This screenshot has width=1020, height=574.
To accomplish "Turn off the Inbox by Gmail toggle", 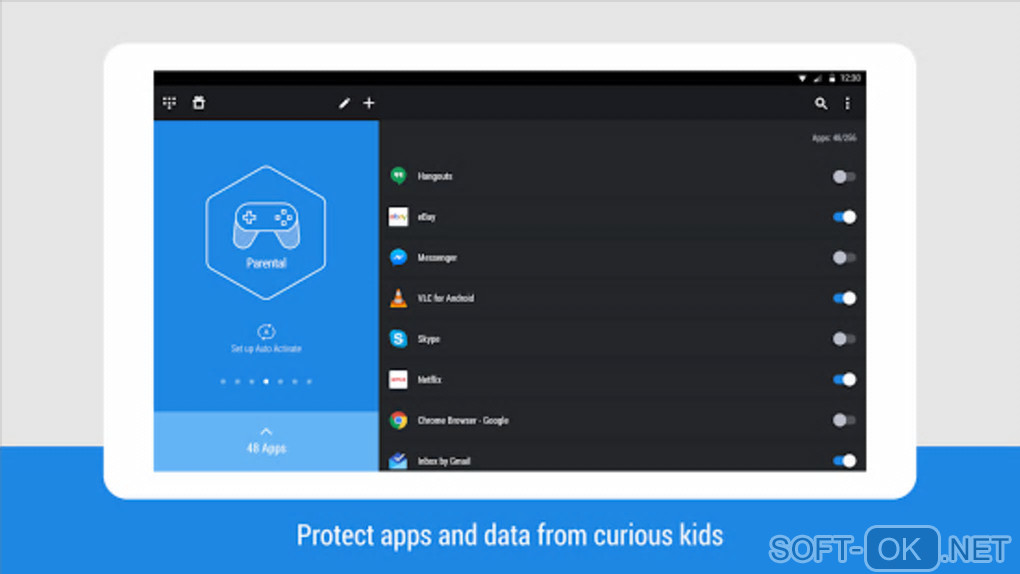I will click(844, 461).
